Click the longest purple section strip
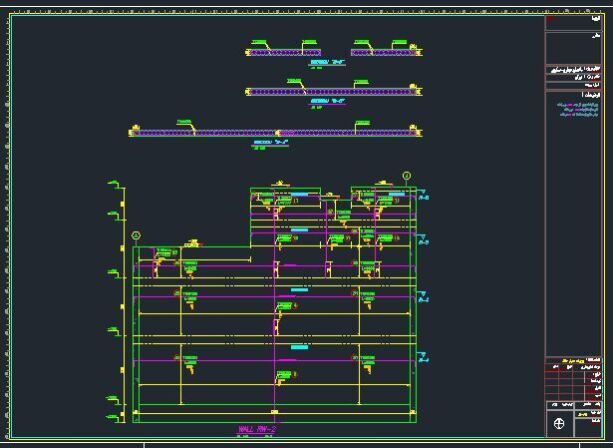 [x=275, y=132]
